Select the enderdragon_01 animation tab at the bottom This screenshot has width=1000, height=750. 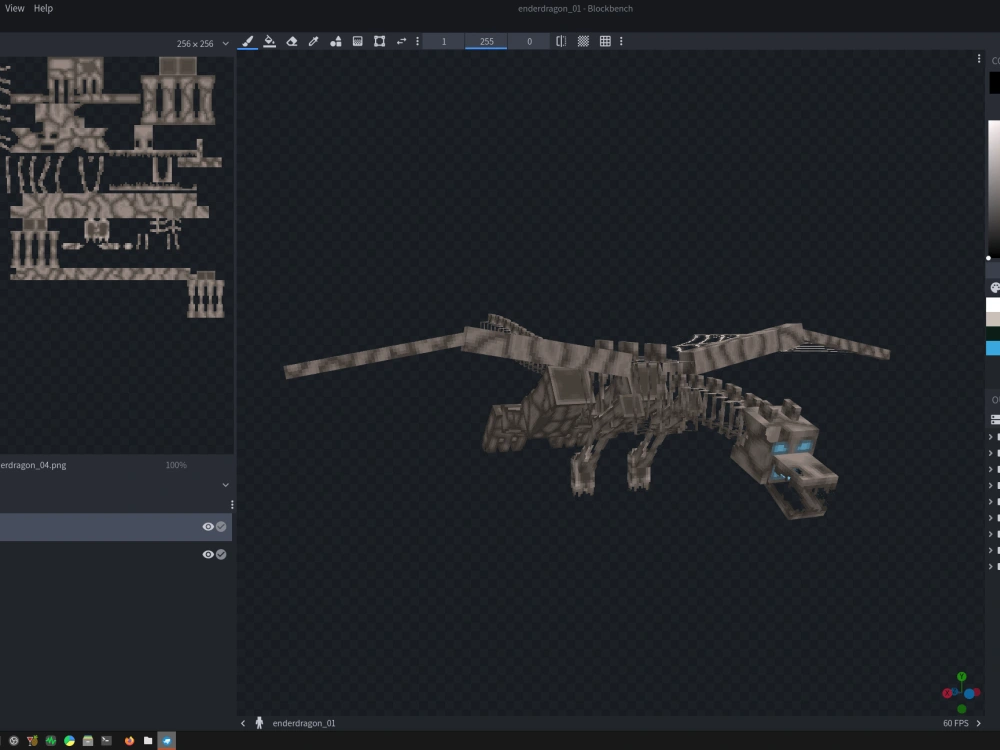click(305, 722)
